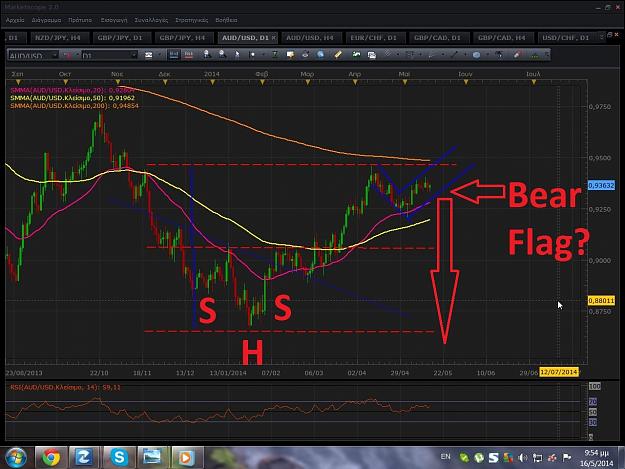Expand the ellipse shape tool dropdown arrow
Image resolution: width=625 pixels, height=469 pixels.
pyautogui.click(x=487, y=55)
